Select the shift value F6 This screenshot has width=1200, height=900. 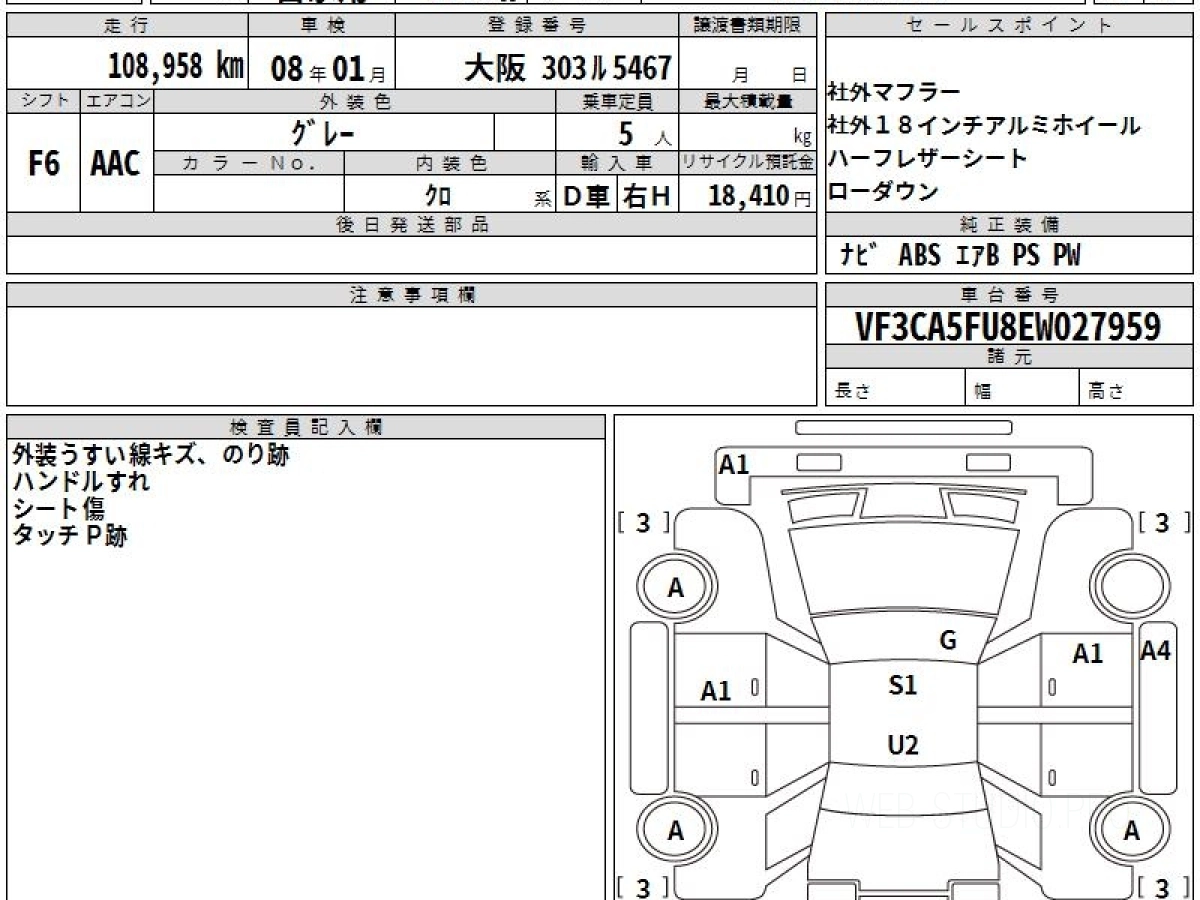click(x=43, y=164)
